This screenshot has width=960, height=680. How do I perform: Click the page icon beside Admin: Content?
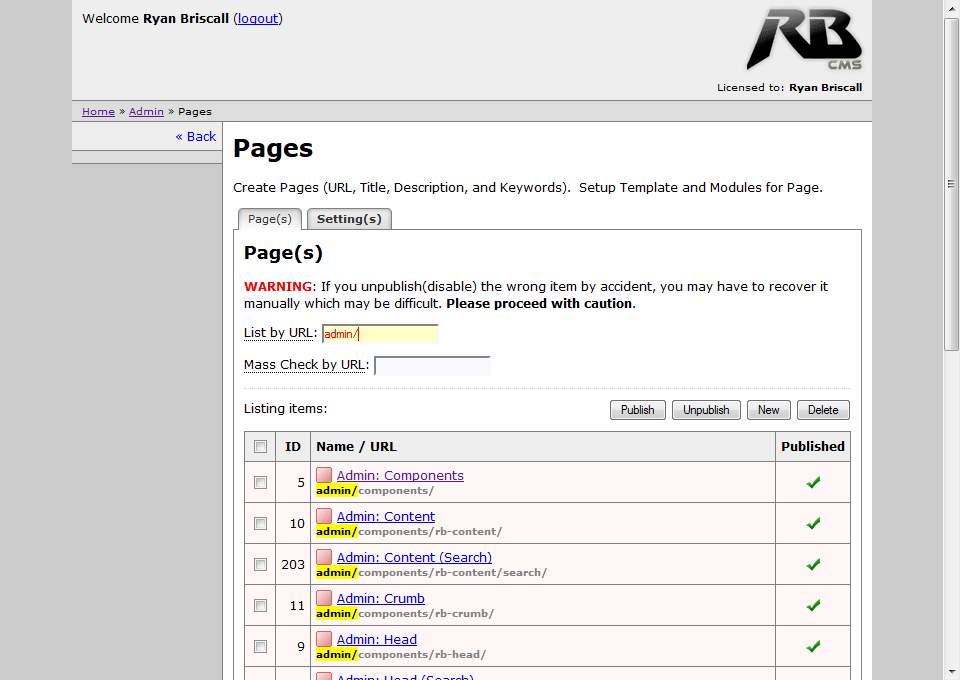[324, 516]
